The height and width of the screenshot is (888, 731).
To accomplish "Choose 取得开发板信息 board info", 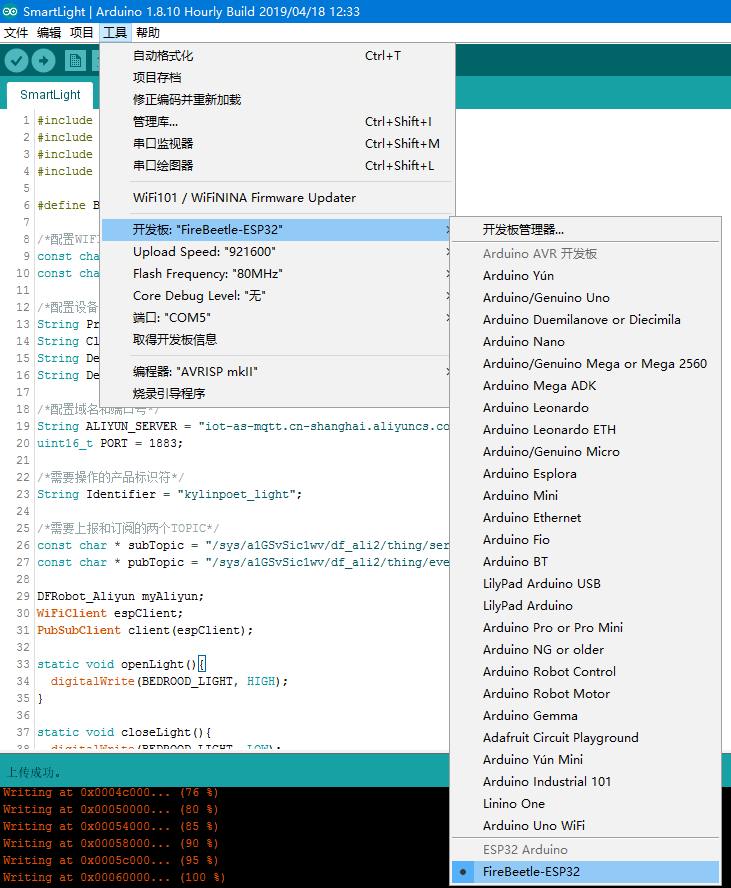I will [x=276, y=340].
